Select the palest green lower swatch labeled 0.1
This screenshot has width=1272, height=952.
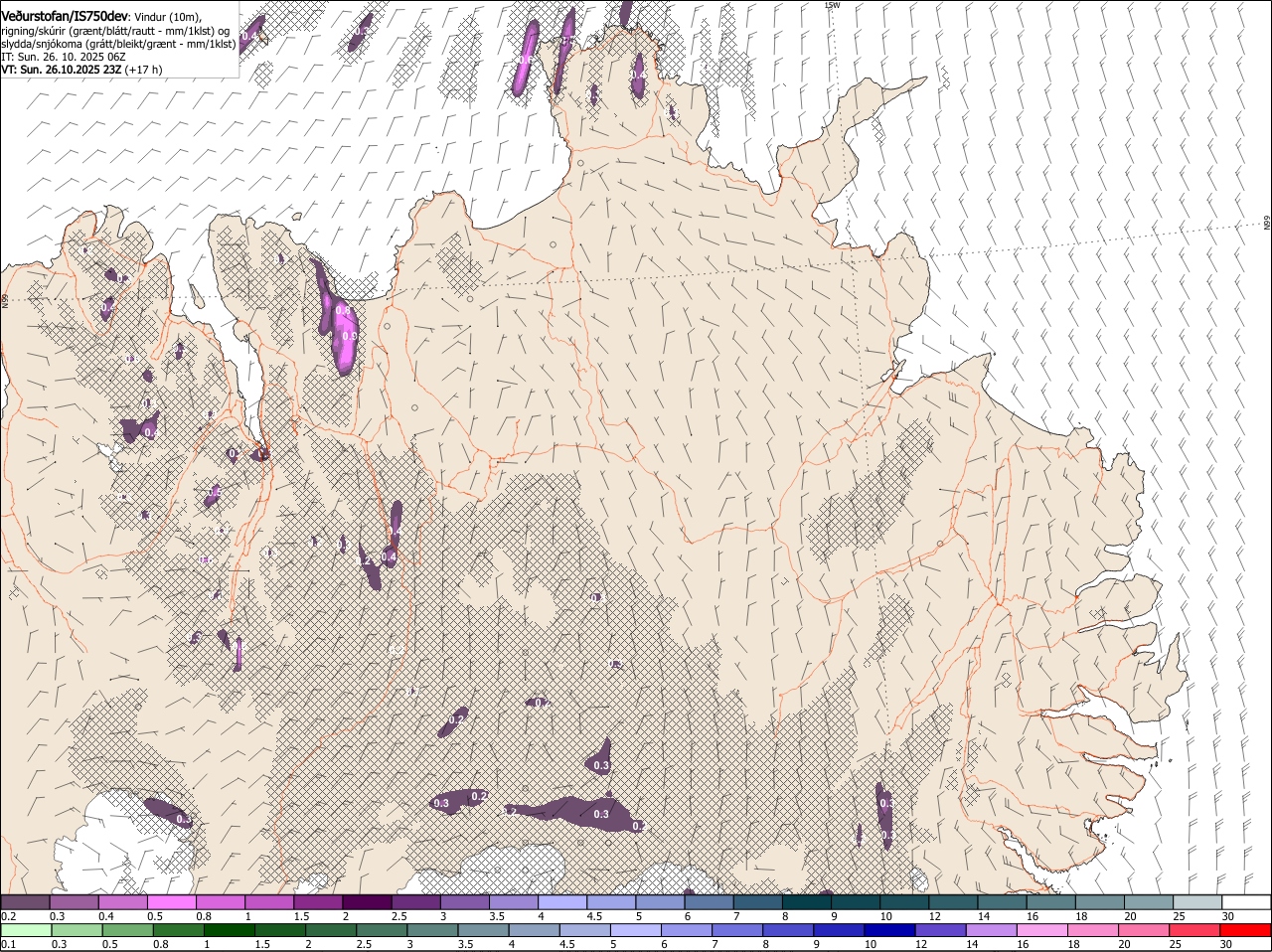tap(26, 931)
